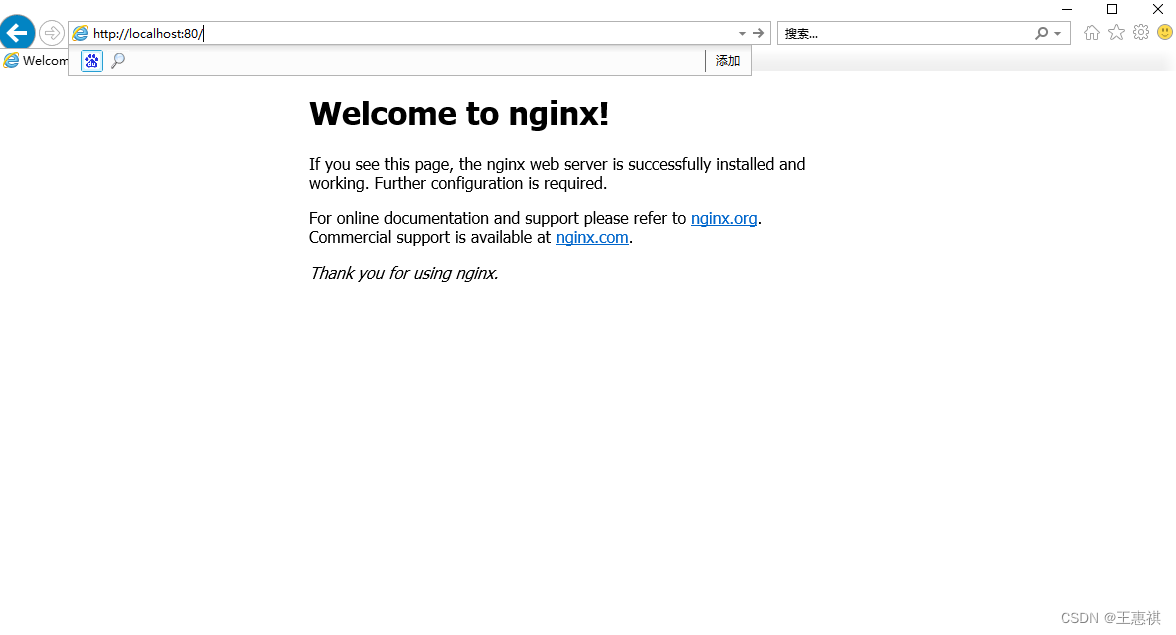Expand the search box options dropdown arrow
The image size is (1176, 635).
click(1055, 32)
